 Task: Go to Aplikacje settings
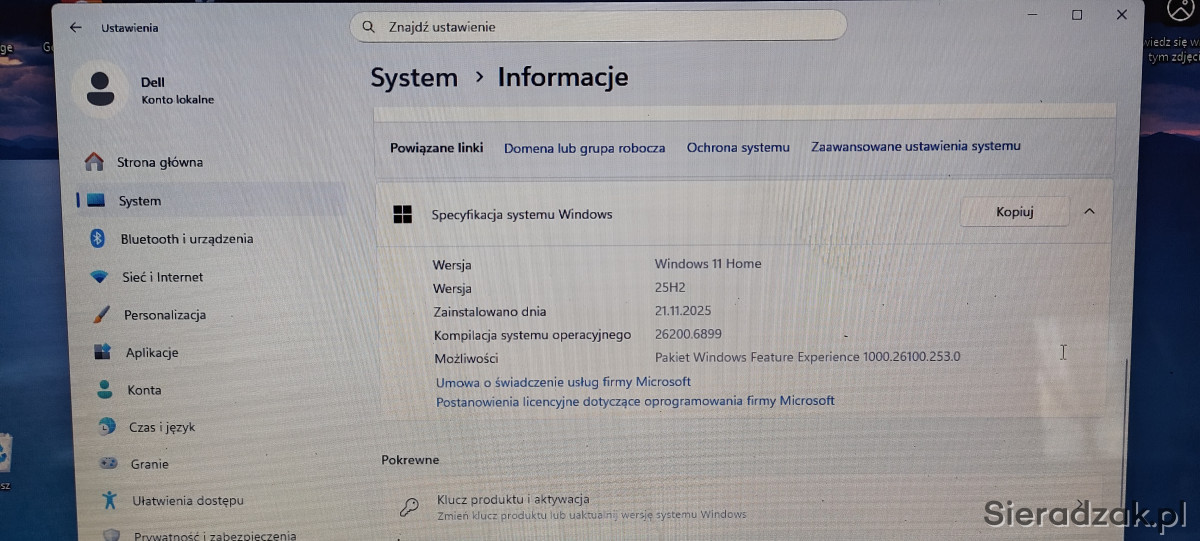[151, 352]
